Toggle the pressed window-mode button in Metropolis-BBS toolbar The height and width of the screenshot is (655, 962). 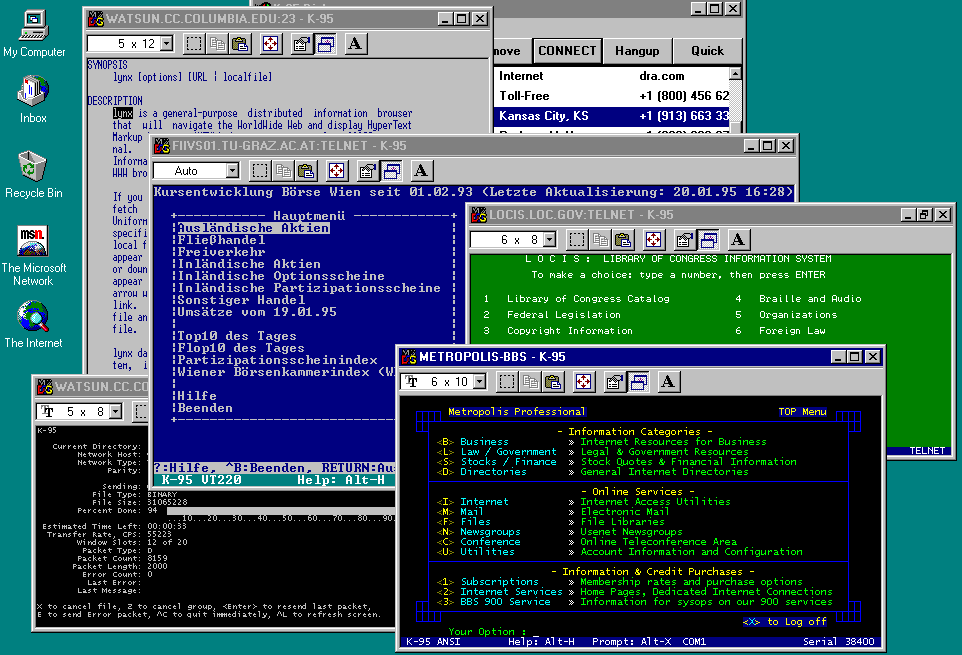[x=638, y=382]
